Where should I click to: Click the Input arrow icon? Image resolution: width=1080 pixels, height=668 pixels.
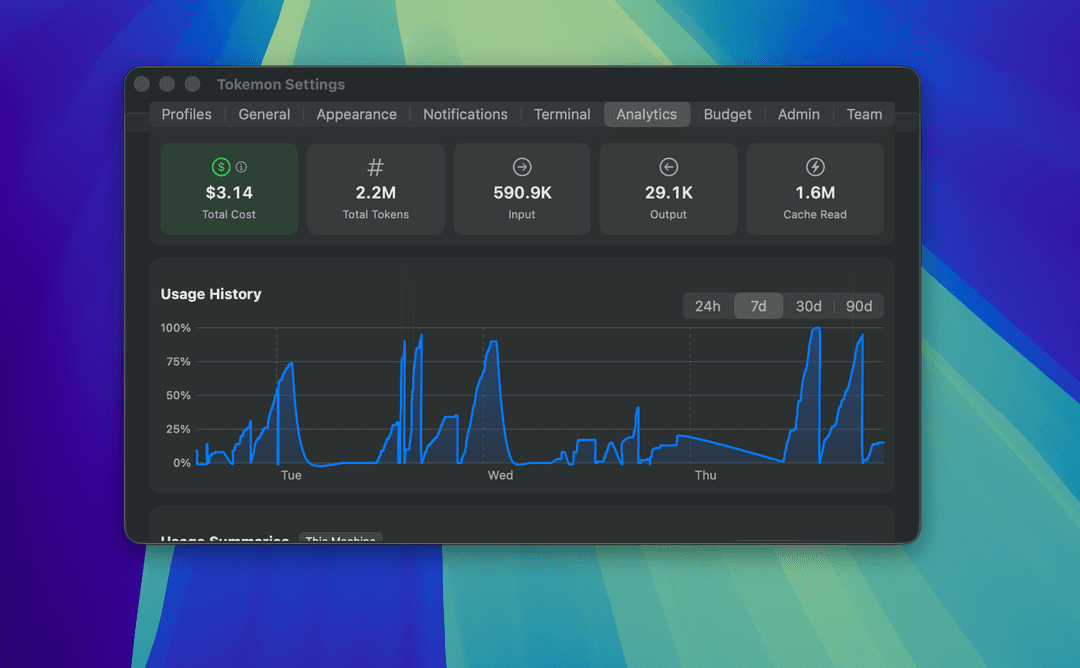(x=521, y=166)
